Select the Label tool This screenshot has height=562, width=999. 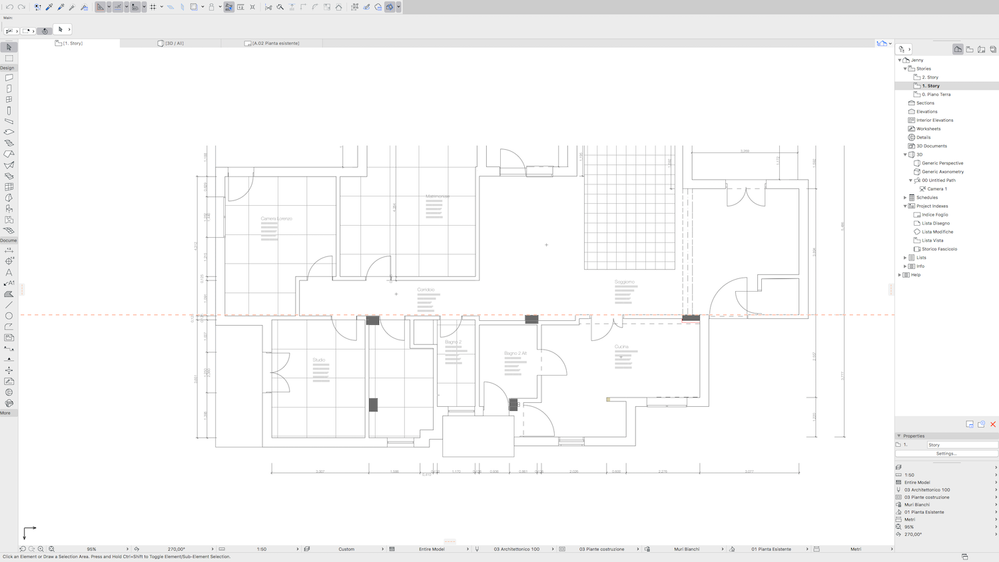click(9, 283)
